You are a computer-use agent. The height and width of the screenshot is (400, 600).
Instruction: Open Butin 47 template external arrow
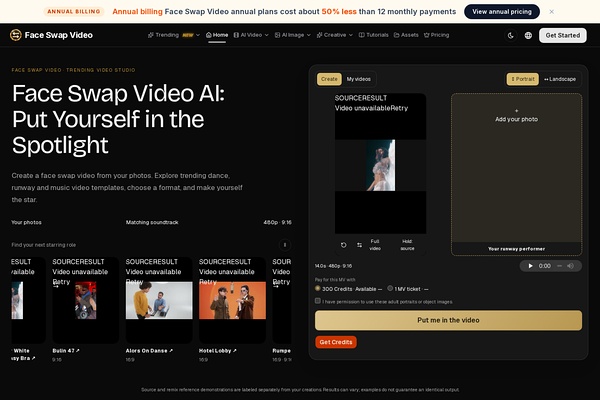pos(78,350)
